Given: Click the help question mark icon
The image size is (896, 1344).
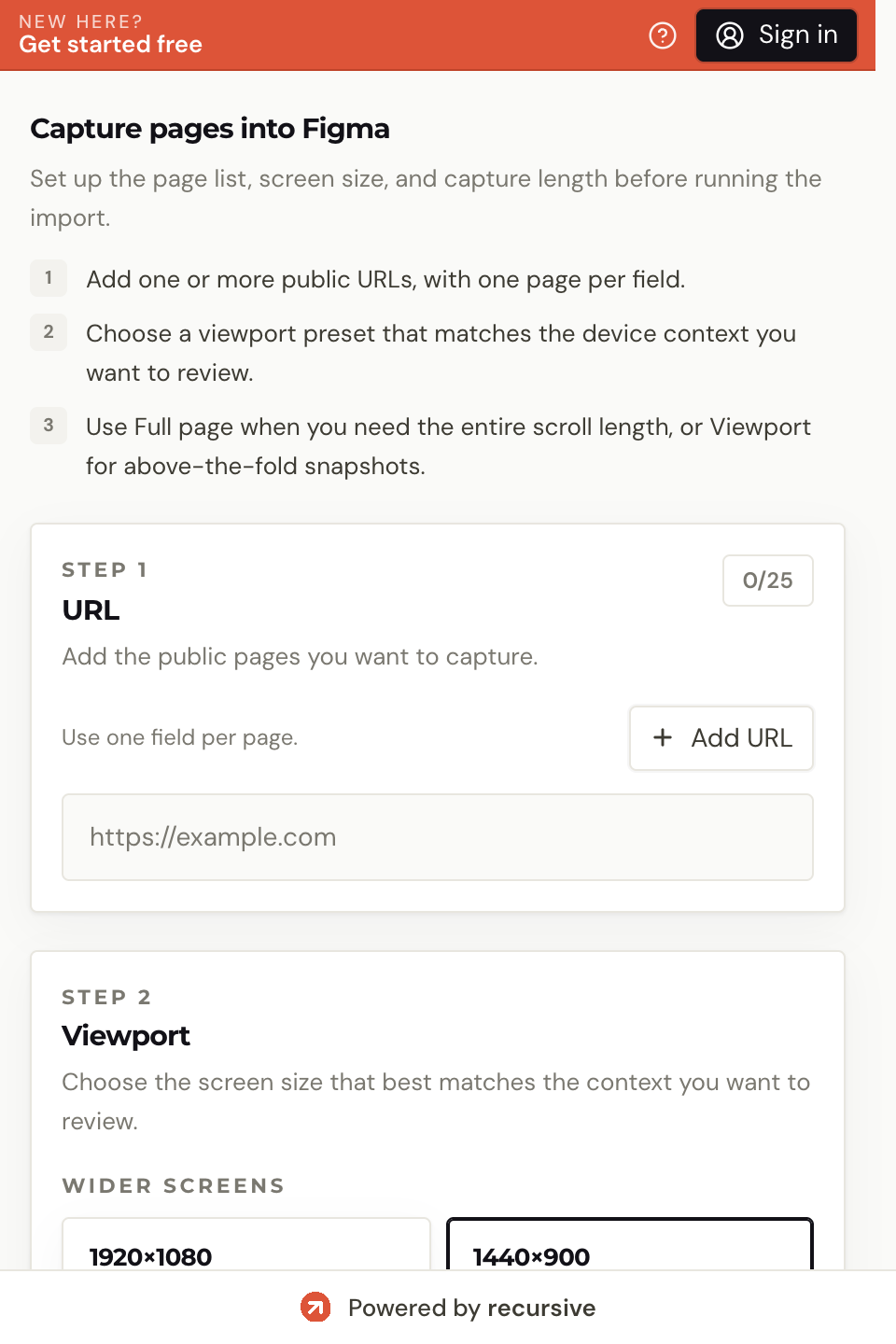Looking at the screenshot, I should tap(663, 35).
